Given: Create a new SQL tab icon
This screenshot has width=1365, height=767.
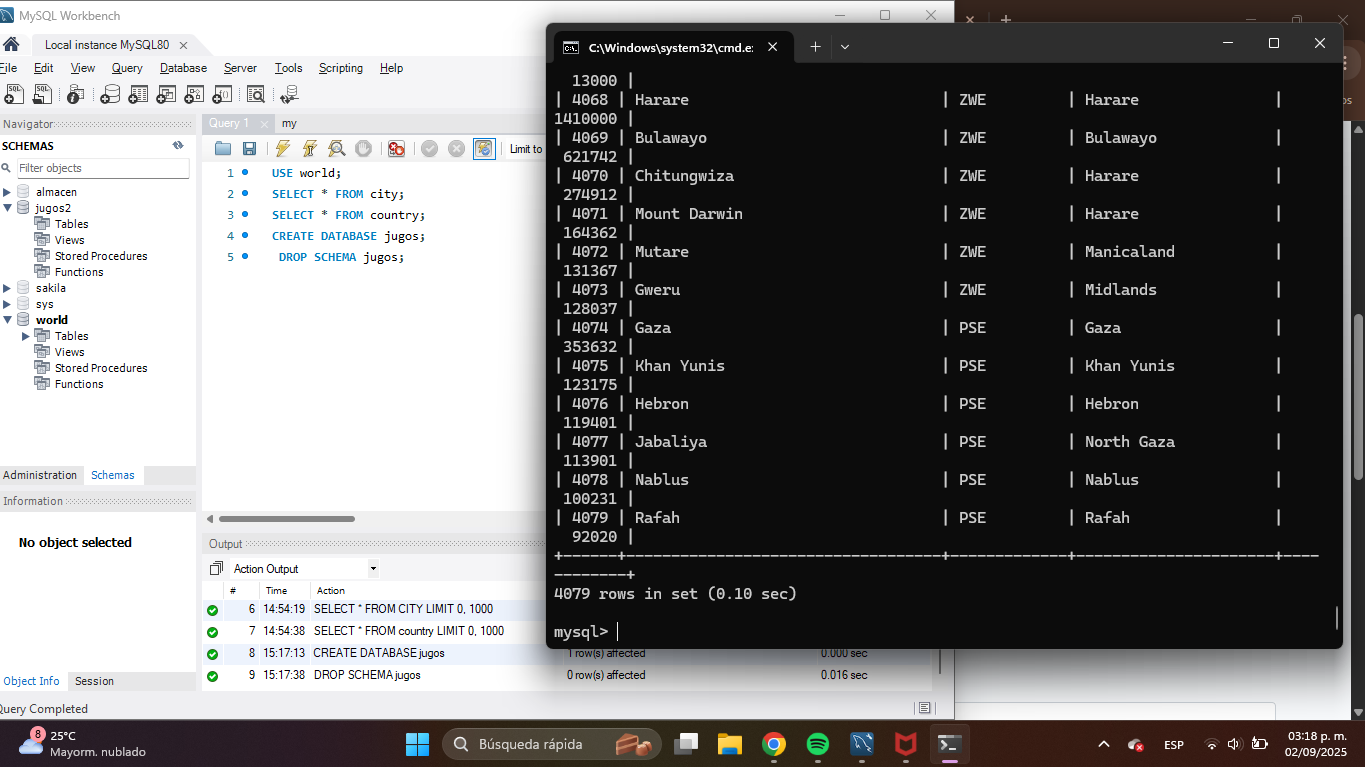Looking at the screenshot, I should [x=14, y=94].
